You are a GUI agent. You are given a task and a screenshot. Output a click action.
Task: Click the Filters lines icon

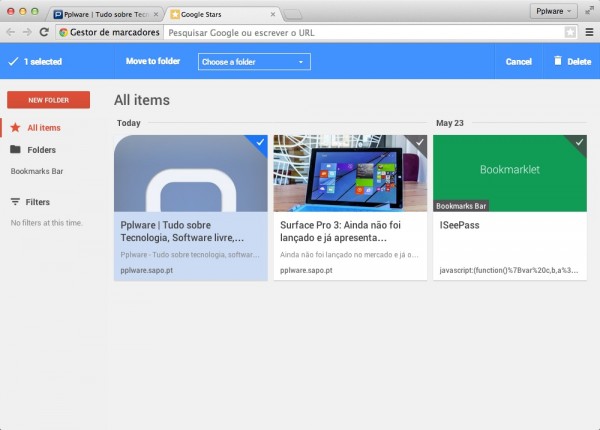click(x=15, y=202)
